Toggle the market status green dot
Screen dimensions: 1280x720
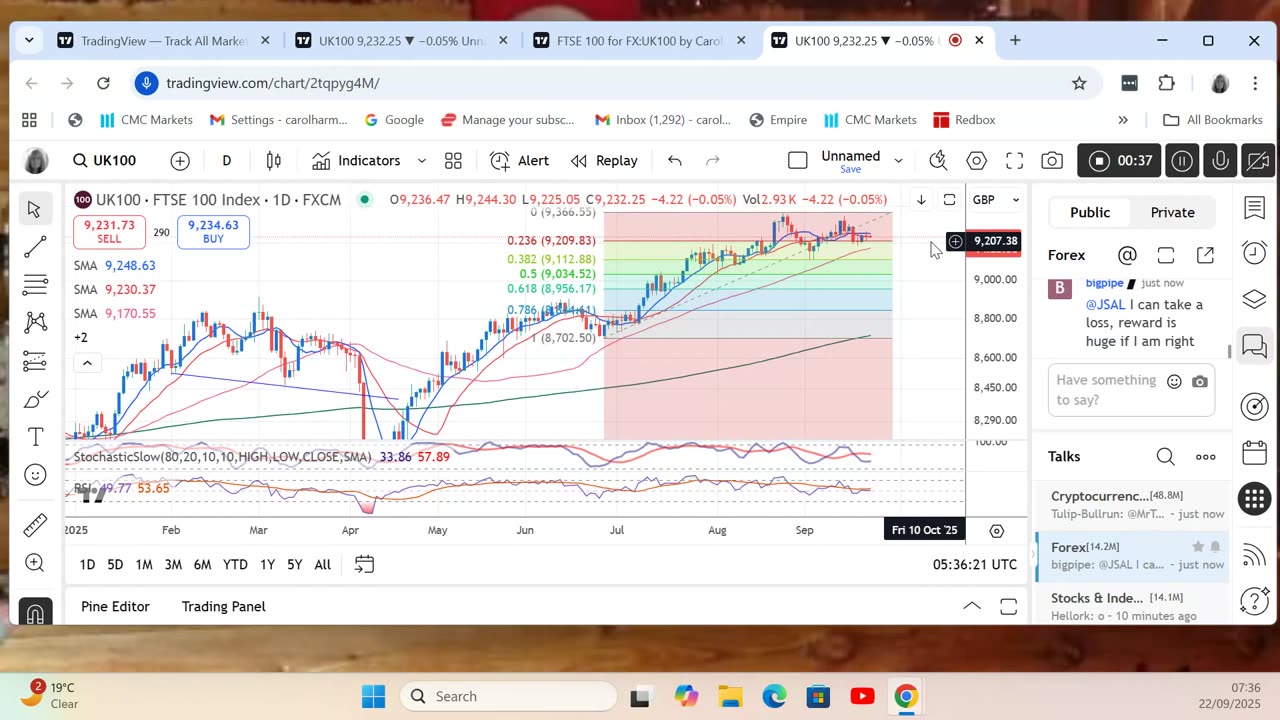click(x=365, y=200)
